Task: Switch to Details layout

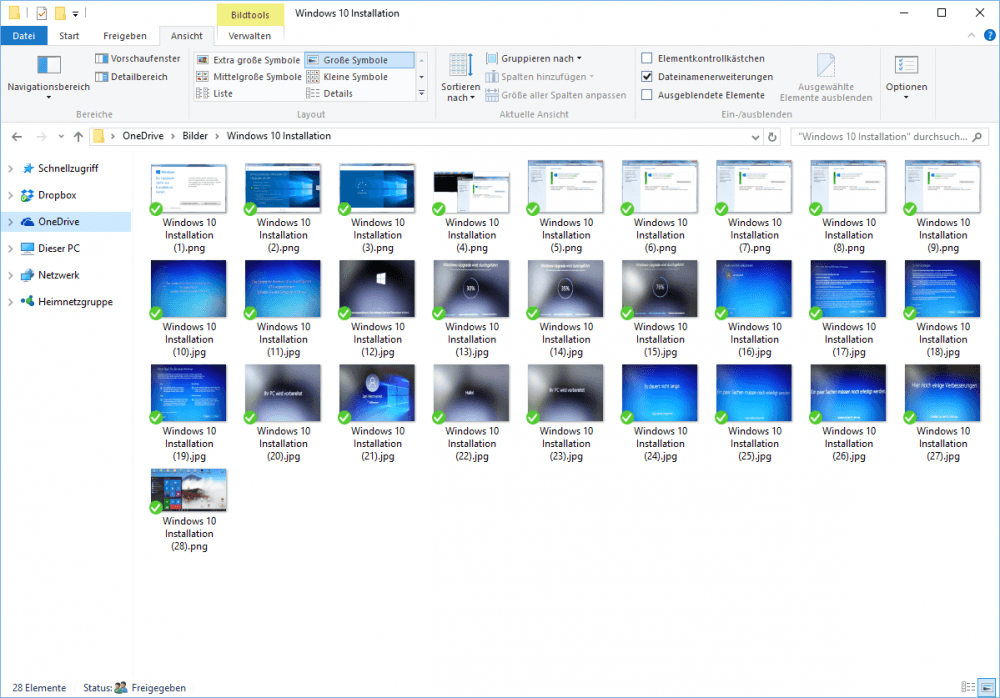Action: tap(330, 93)
